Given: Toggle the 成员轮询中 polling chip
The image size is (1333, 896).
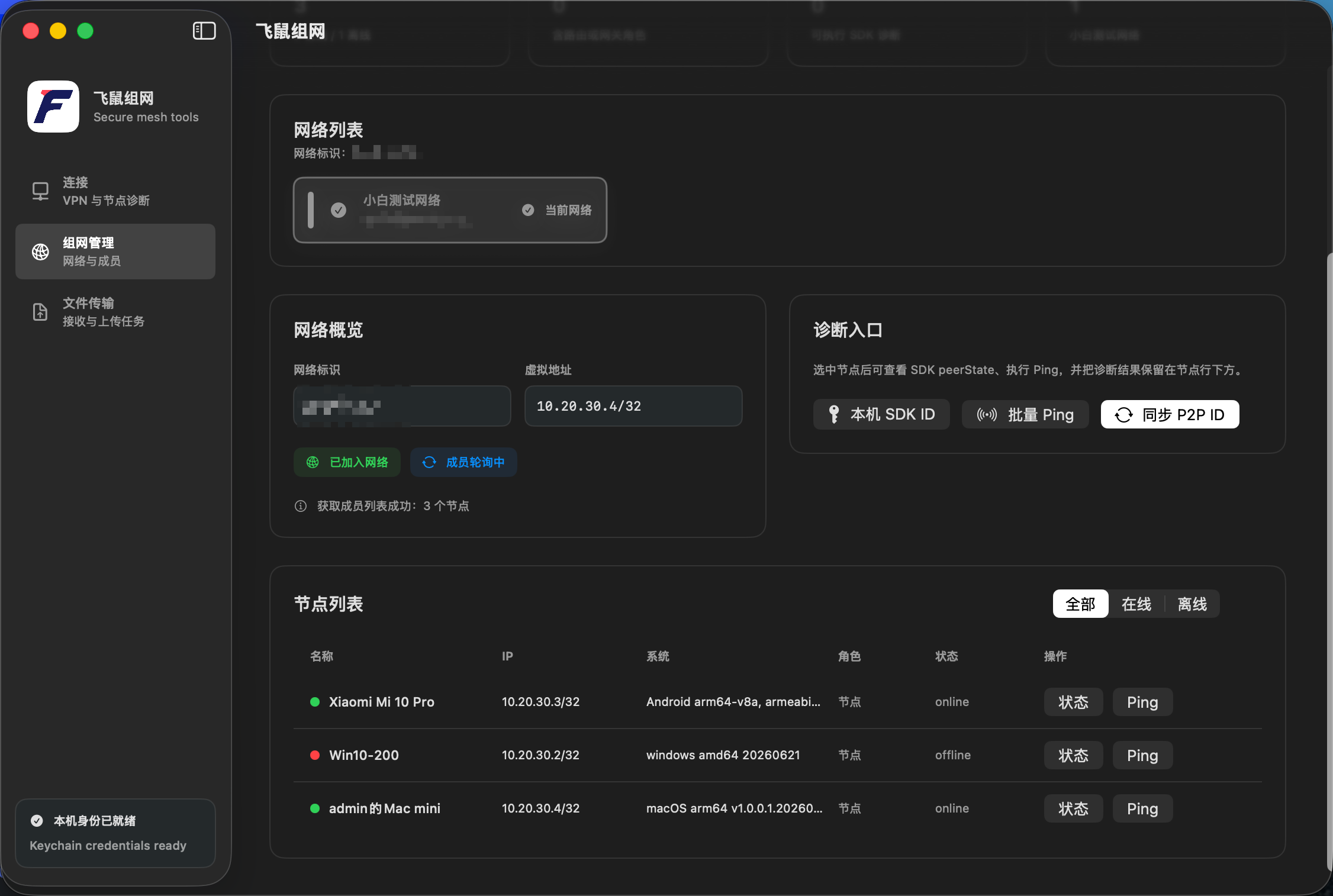Looking at the screenshot, I should [463, 462].
